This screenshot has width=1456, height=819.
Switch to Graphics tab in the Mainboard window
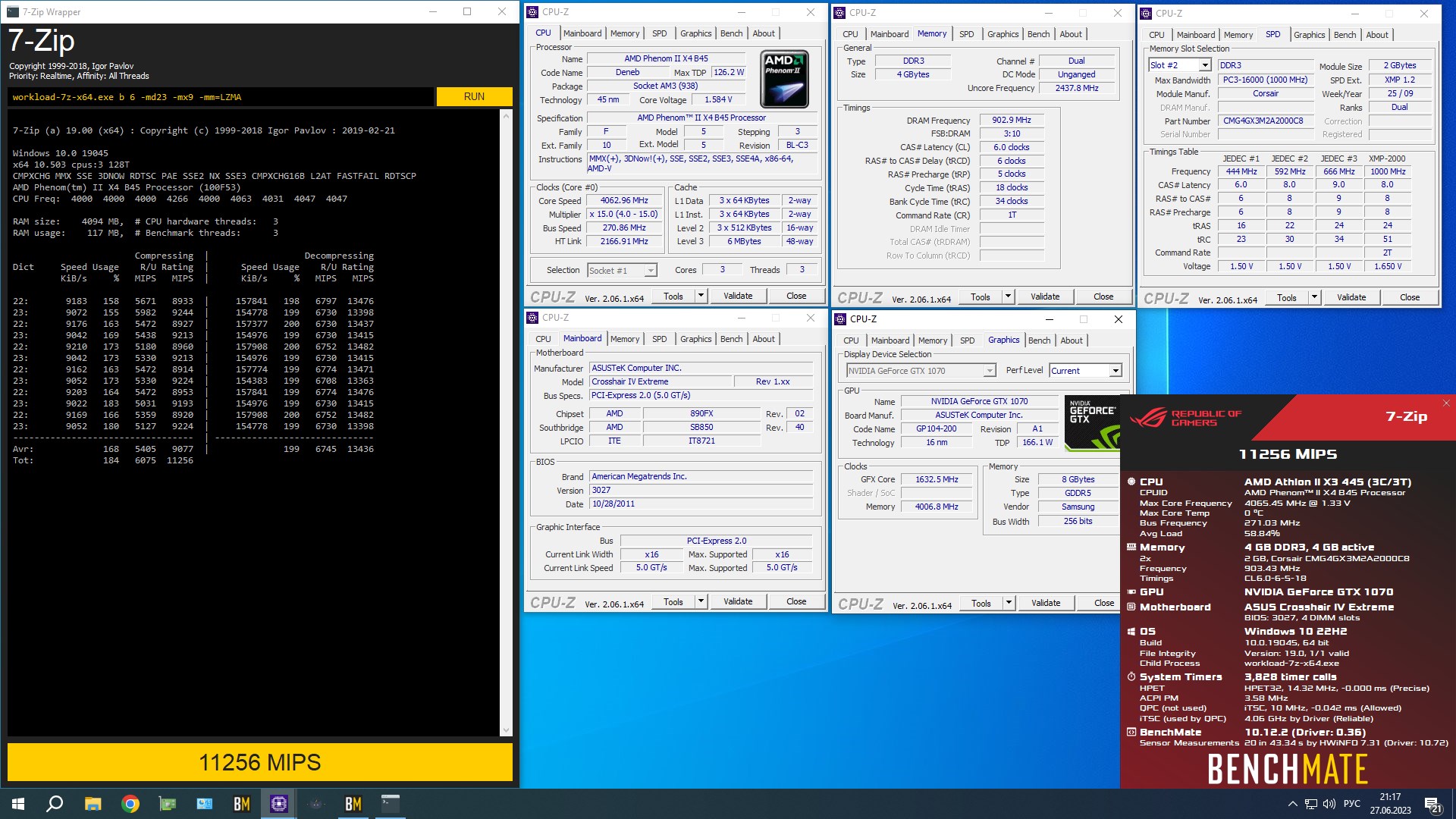[x=695, y=339]
